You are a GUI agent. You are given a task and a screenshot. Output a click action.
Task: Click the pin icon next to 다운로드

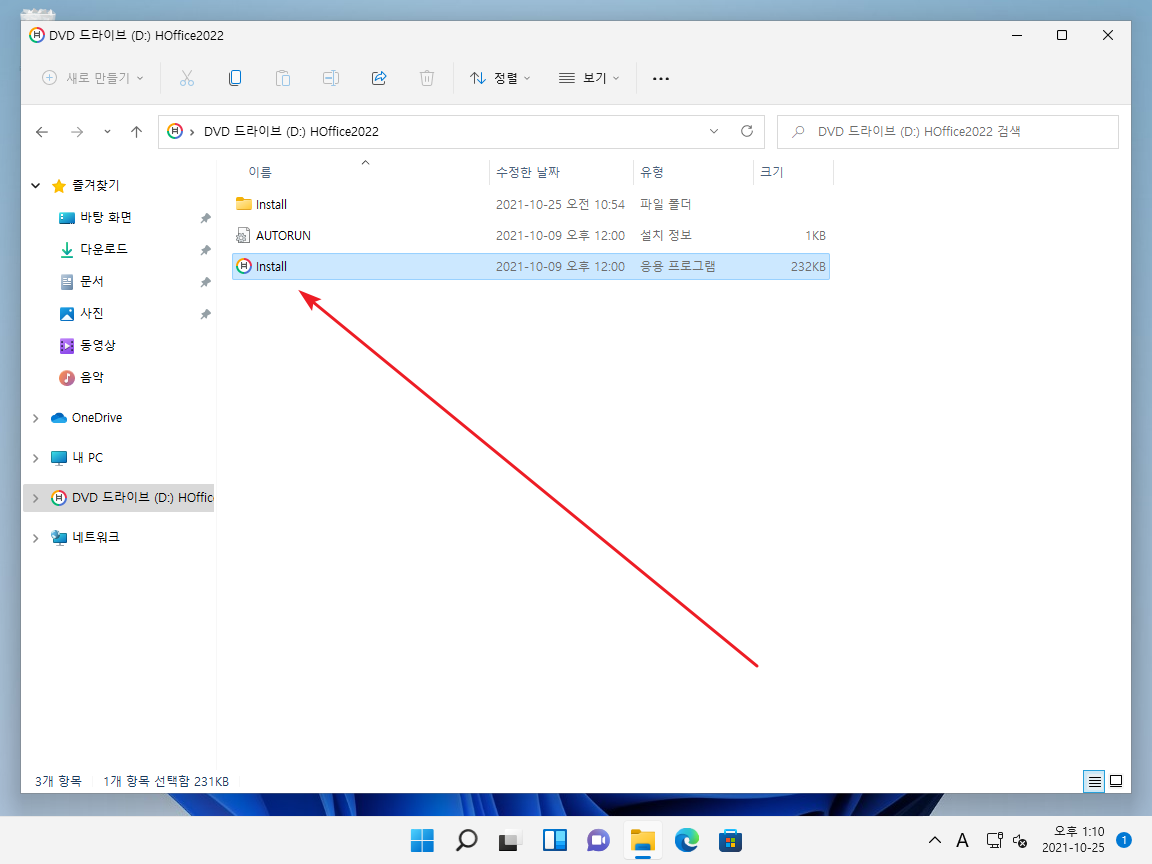coord(205,251)
